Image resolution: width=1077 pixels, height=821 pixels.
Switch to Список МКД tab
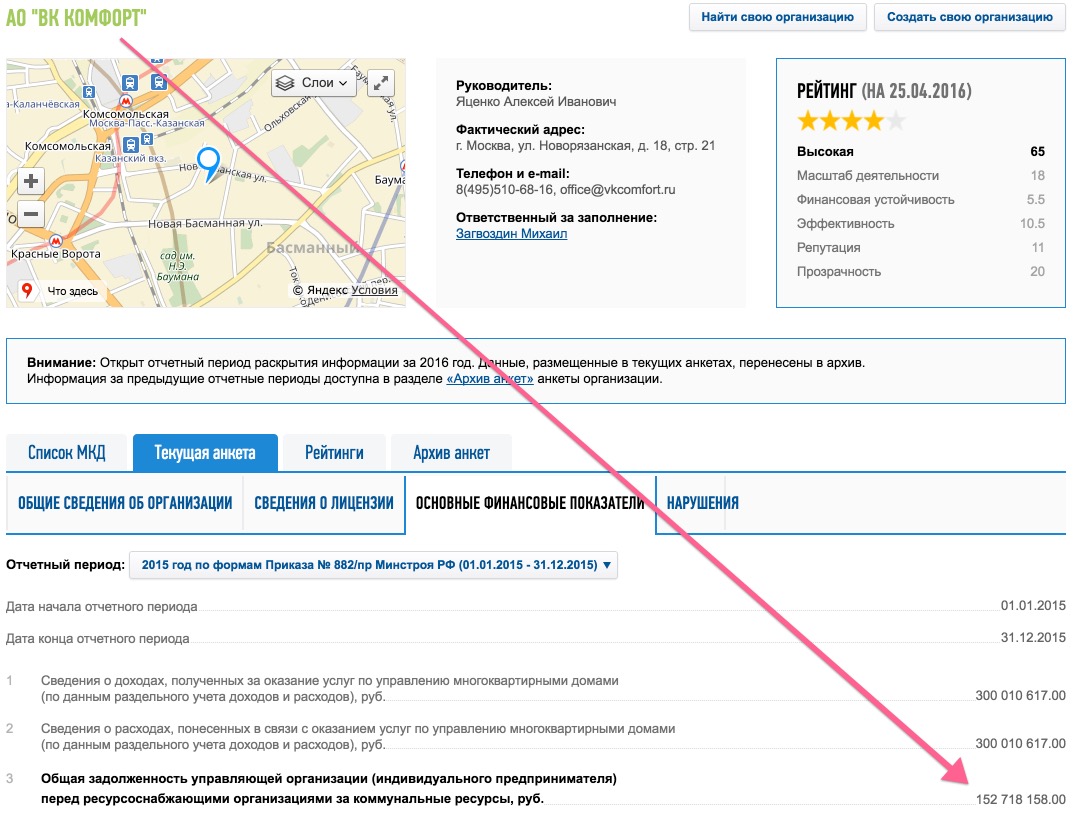click(x=67, y=453)
